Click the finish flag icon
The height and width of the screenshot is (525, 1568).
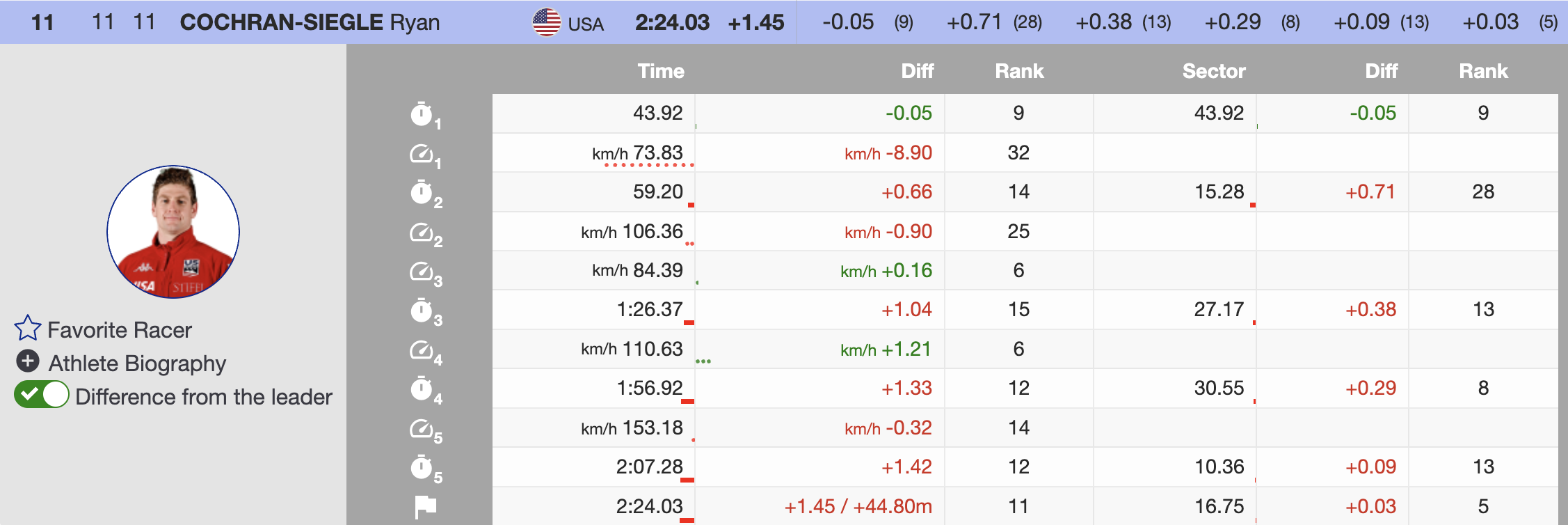click(425, 506)
